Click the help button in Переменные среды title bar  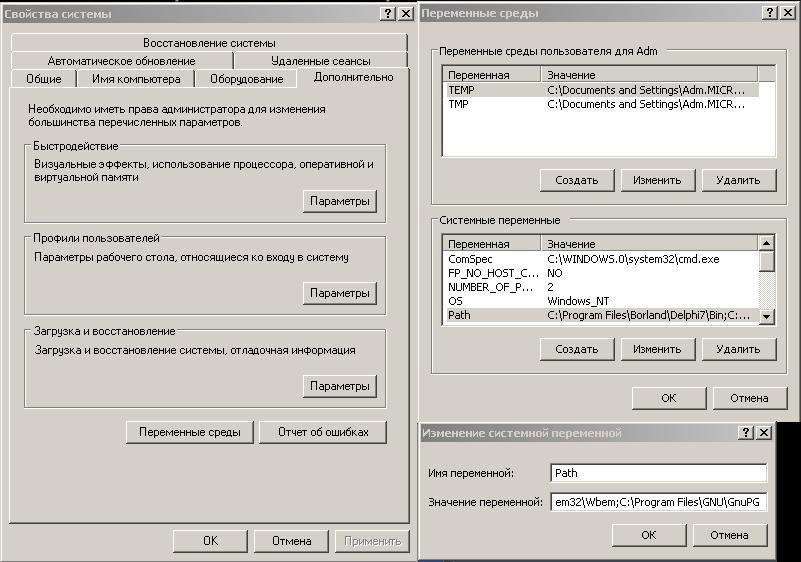(769, 13)
